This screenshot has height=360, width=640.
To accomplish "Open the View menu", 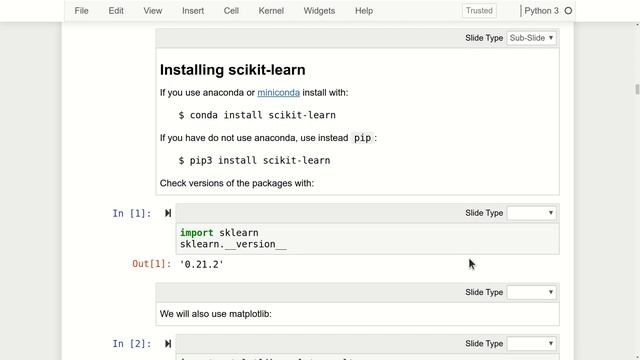I will (x=153, y=11).
